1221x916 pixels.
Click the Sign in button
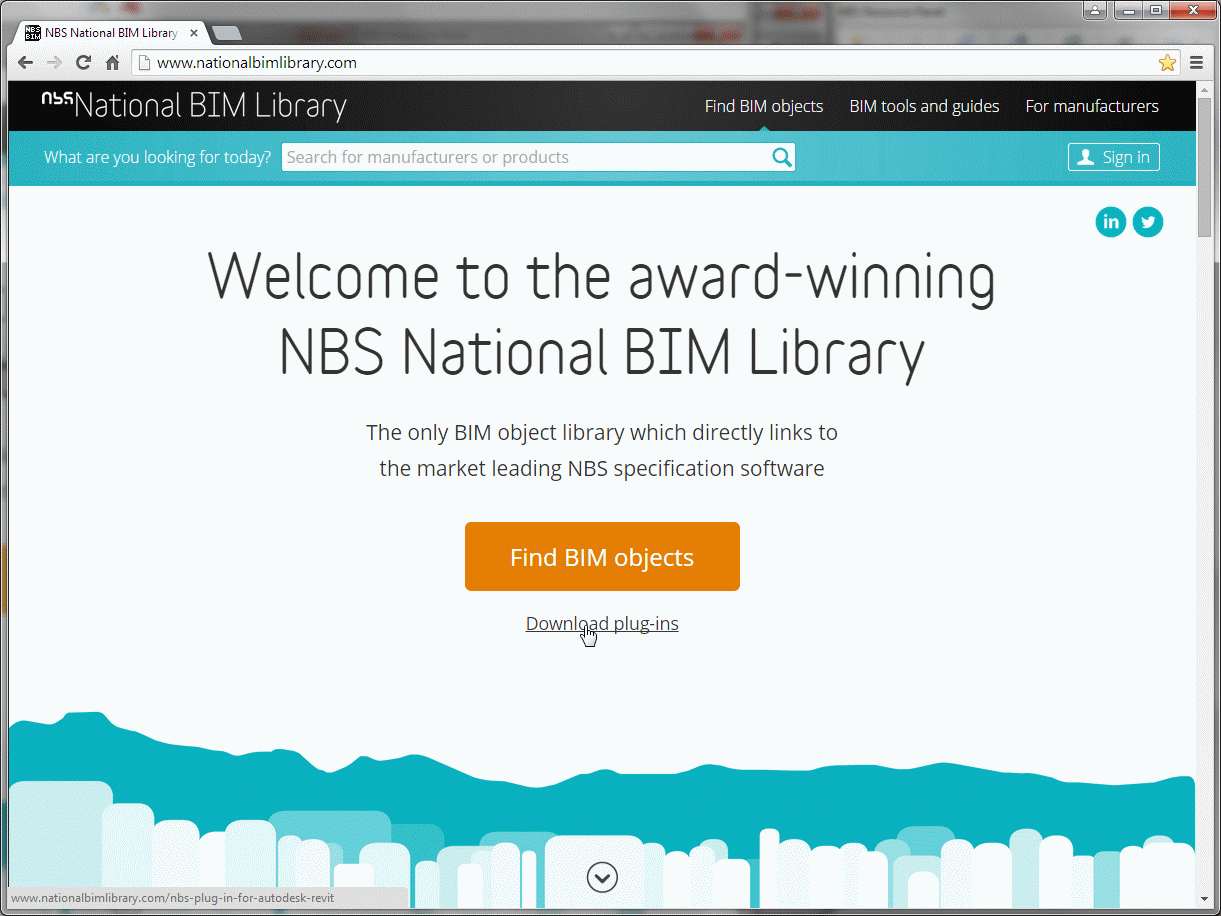pos(1114,157)
